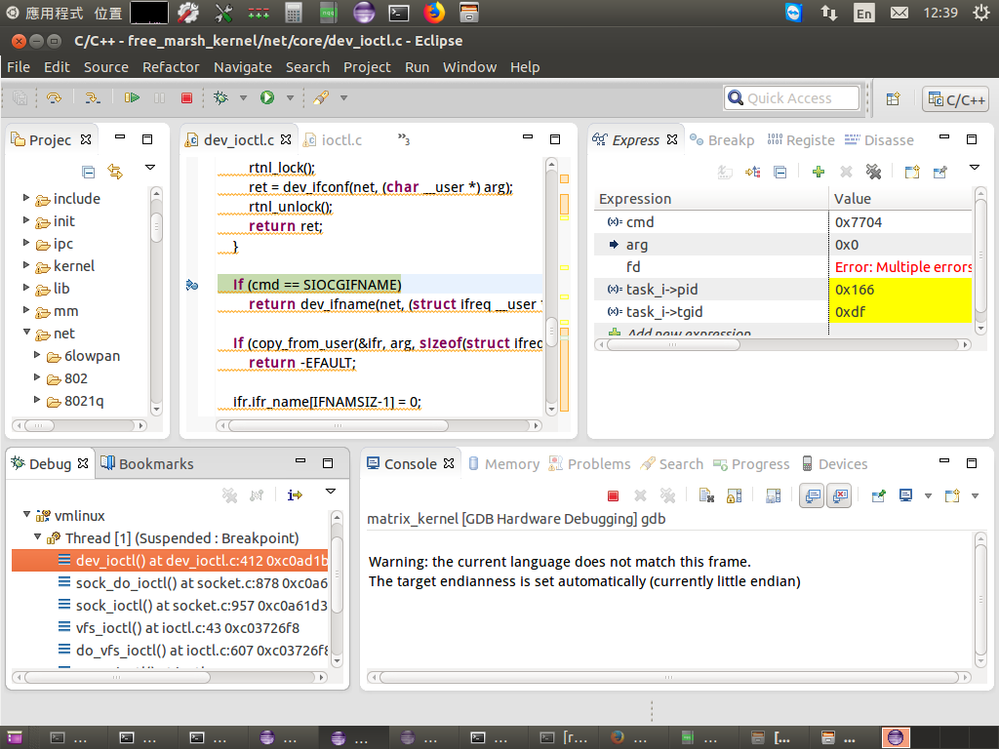Click Pin Console icon
999x749 pixels.
tap(879, 496)
